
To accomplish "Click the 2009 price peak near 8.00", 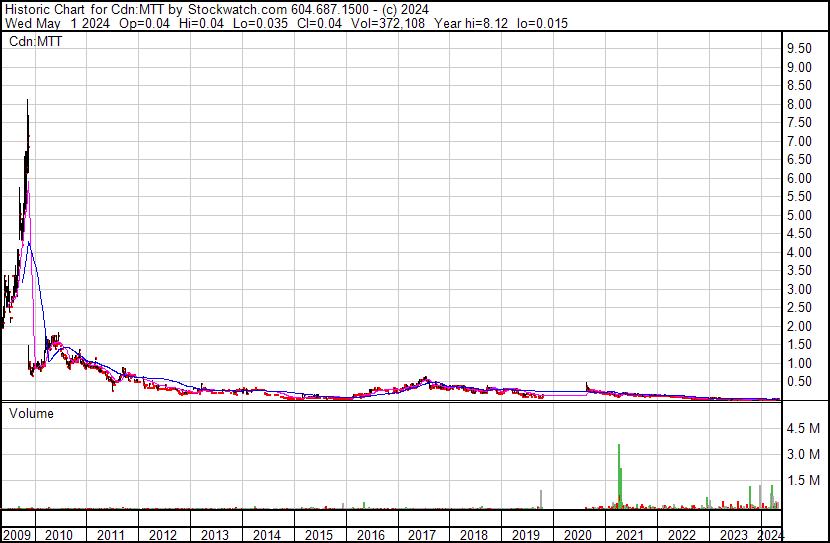I will pyautogui.click(x=27, y=103).
